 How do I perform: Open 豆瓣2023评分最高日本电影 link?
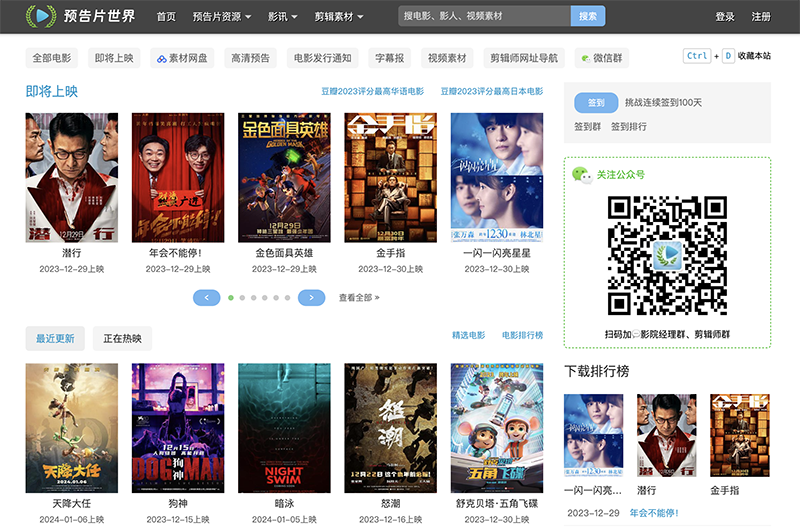pos(492,91)
